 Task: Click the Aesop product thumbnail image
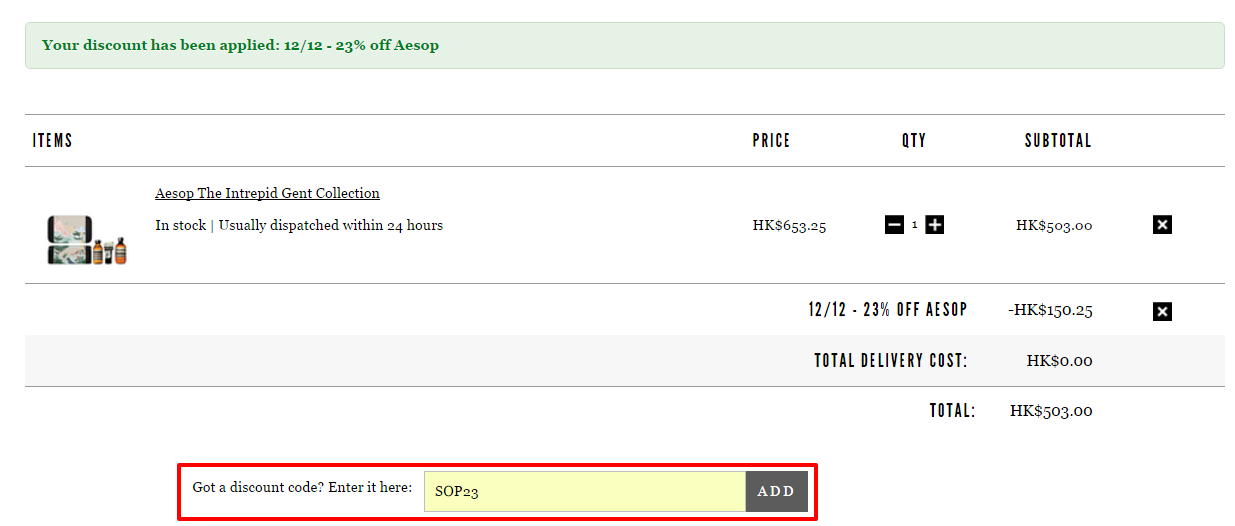pos(88,240)
